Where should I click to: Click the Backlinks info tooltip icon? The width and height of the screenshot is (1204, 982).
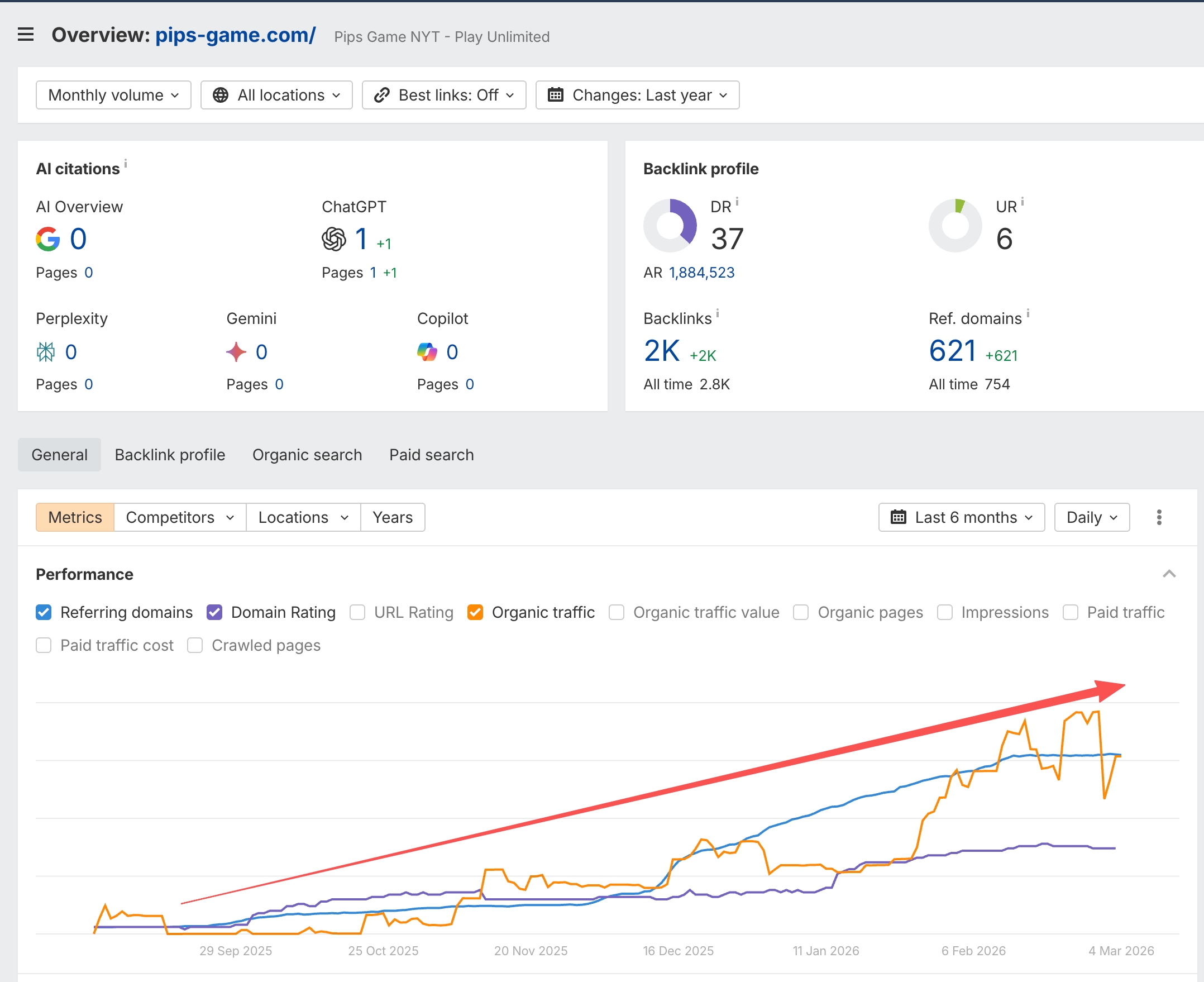718,313
